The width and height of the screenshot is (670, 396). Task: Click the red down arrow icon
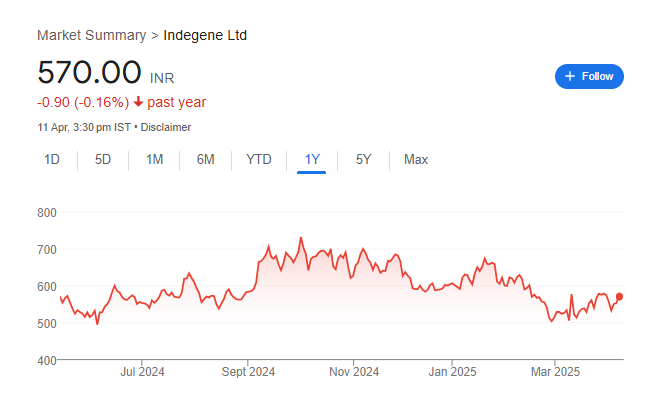pos(138,102)
